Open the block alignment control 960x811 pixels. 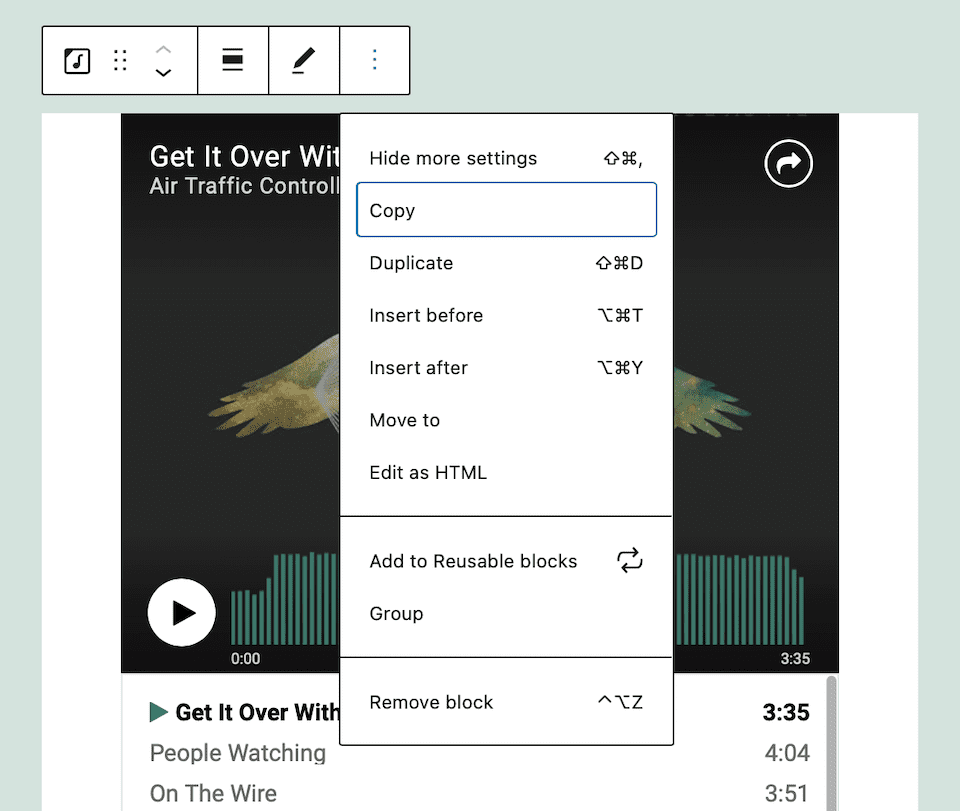[x=233, y=61]
